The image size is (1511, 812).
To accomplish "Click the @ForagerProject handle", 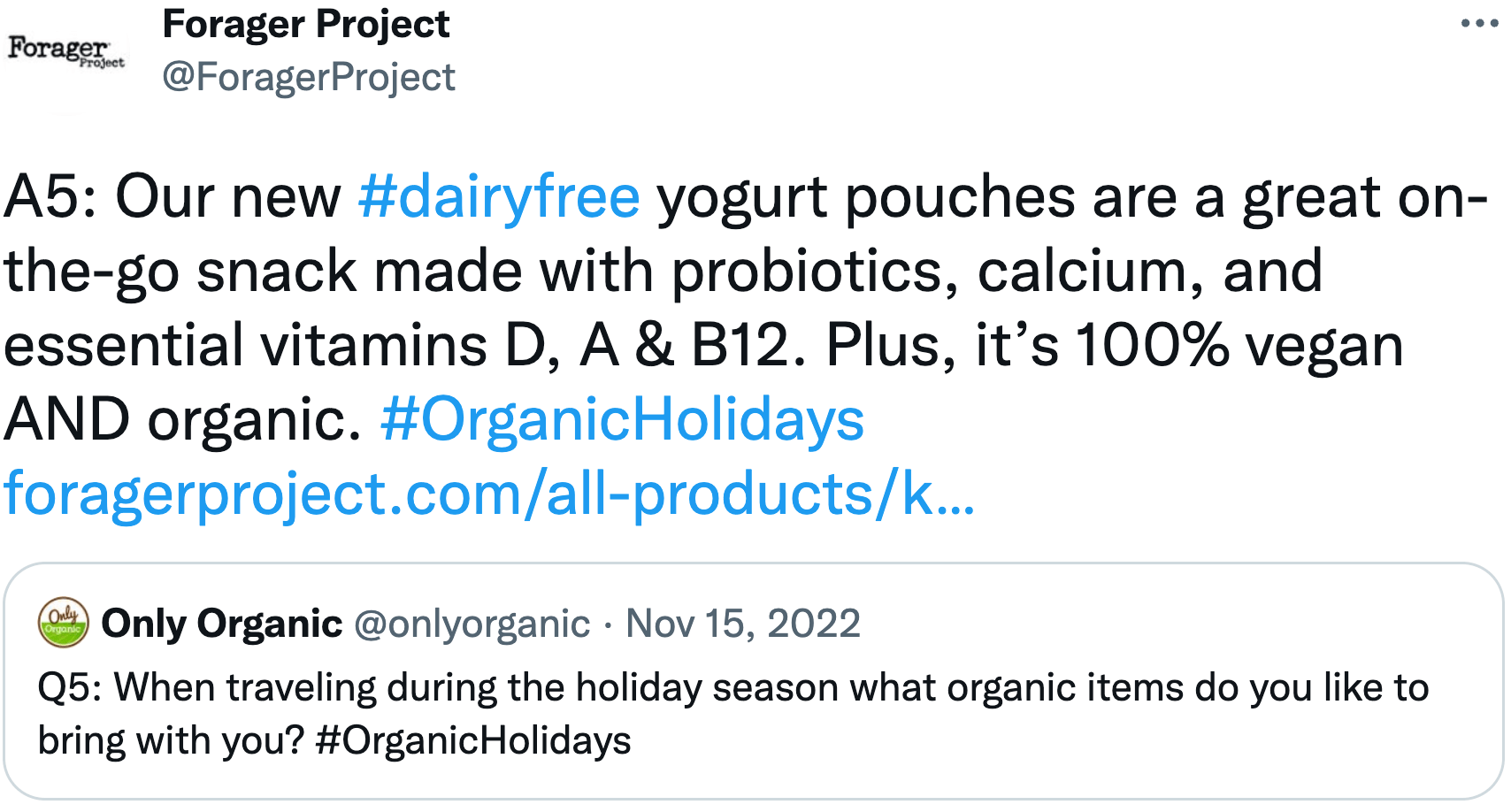I will click(x=308, y=76).
